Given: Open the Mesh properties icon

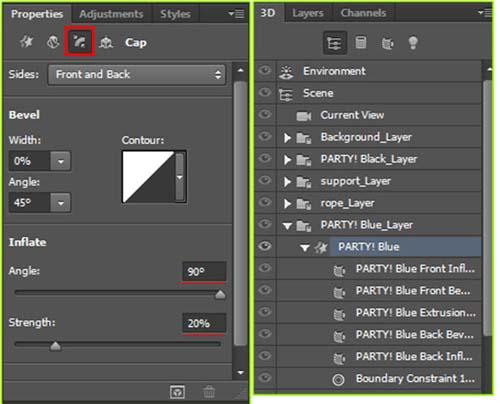Looking at the screenshot, I should (x=26, y=42).
